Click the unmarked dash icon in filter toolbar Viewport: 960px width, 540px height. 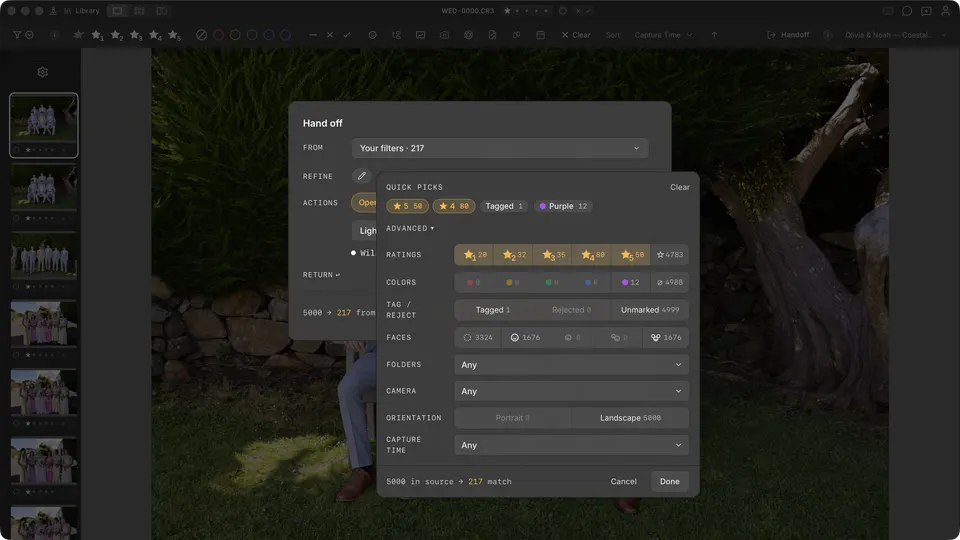(x=313, y=35)
